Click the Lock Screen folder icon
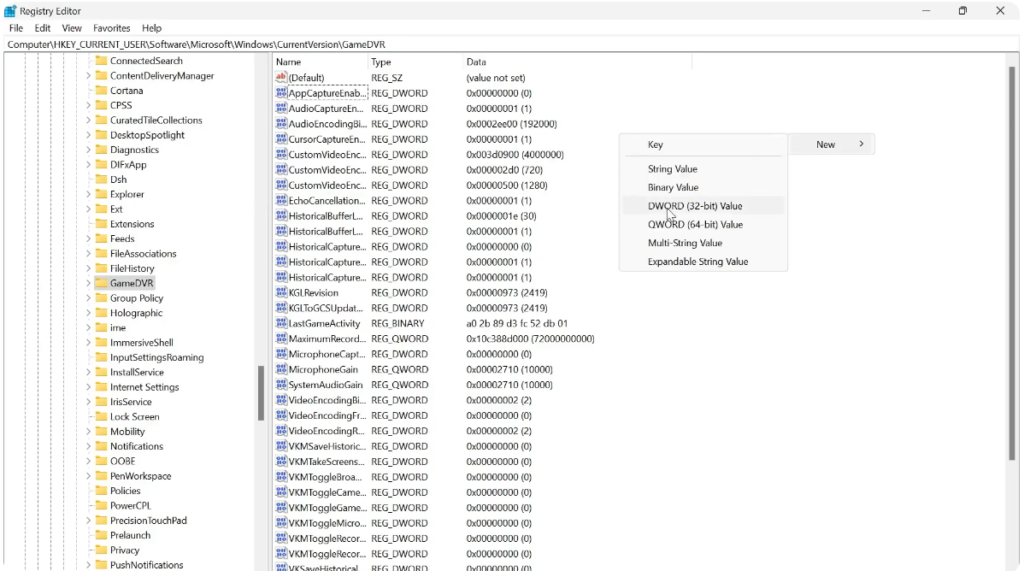The height and width of the screenshot is (571, 1024). (101, 416)
